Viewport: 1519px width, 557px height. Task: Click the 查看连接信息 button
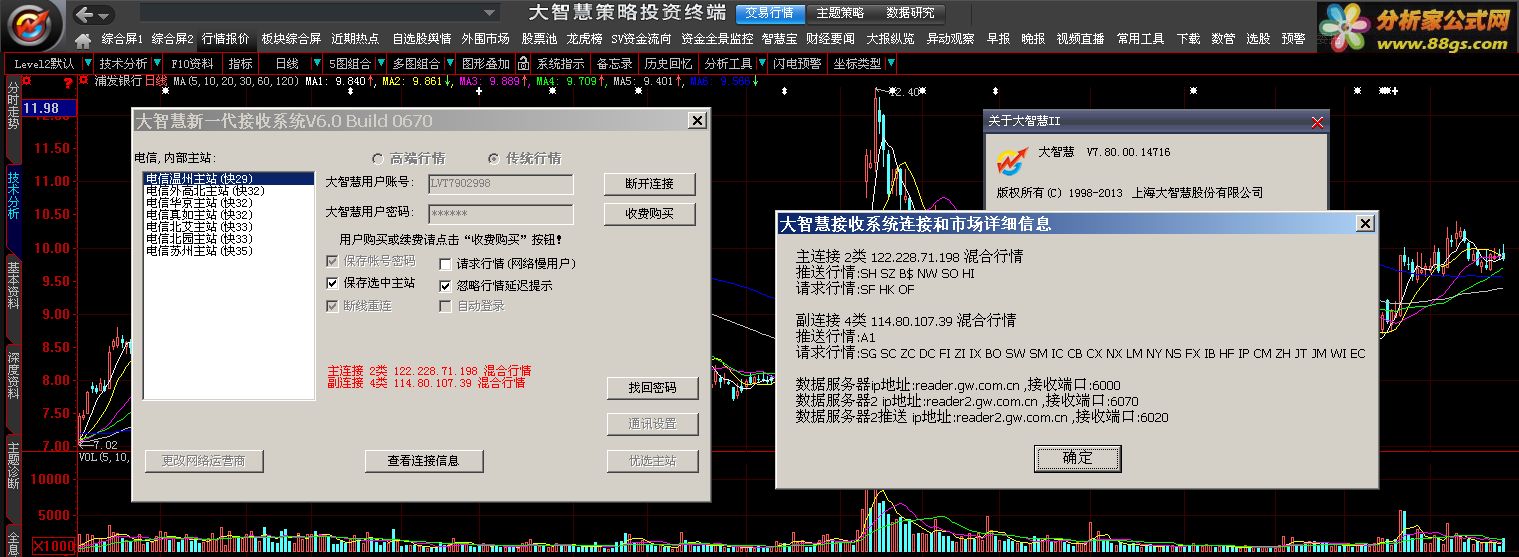click(424, 461)
